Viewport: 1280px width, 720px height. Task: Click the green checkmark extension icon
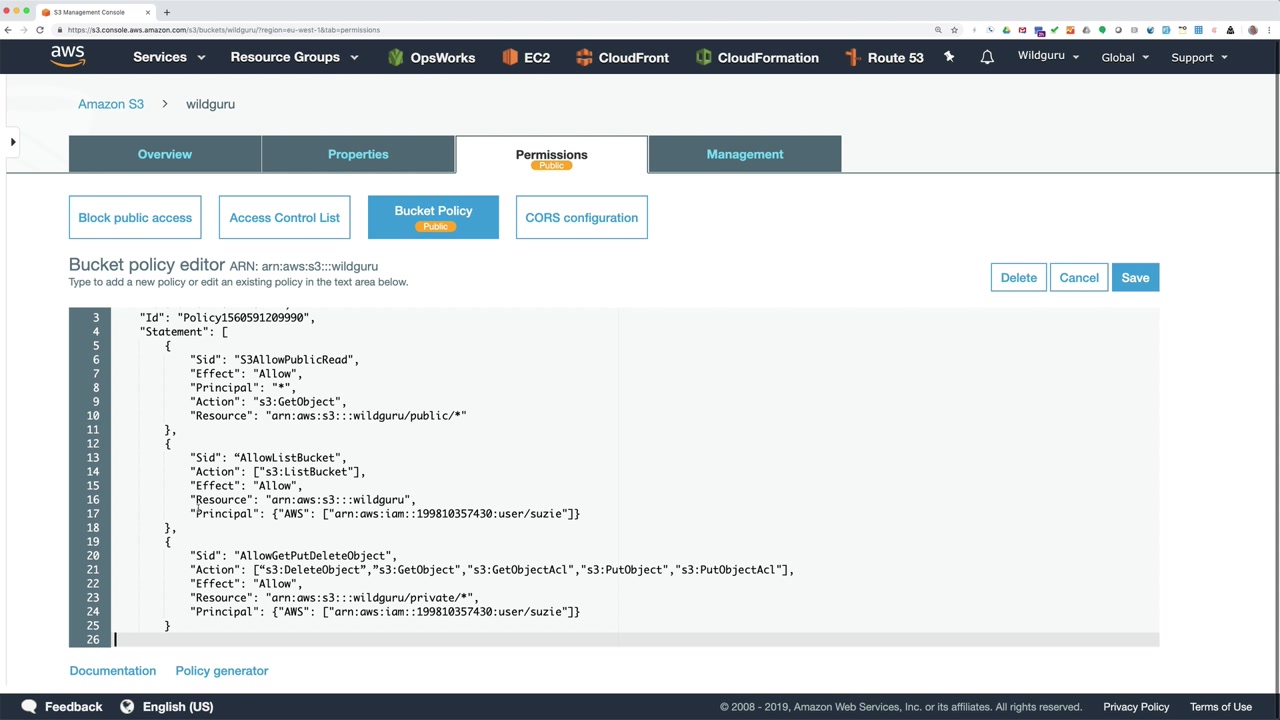(x=1054, y=30)
